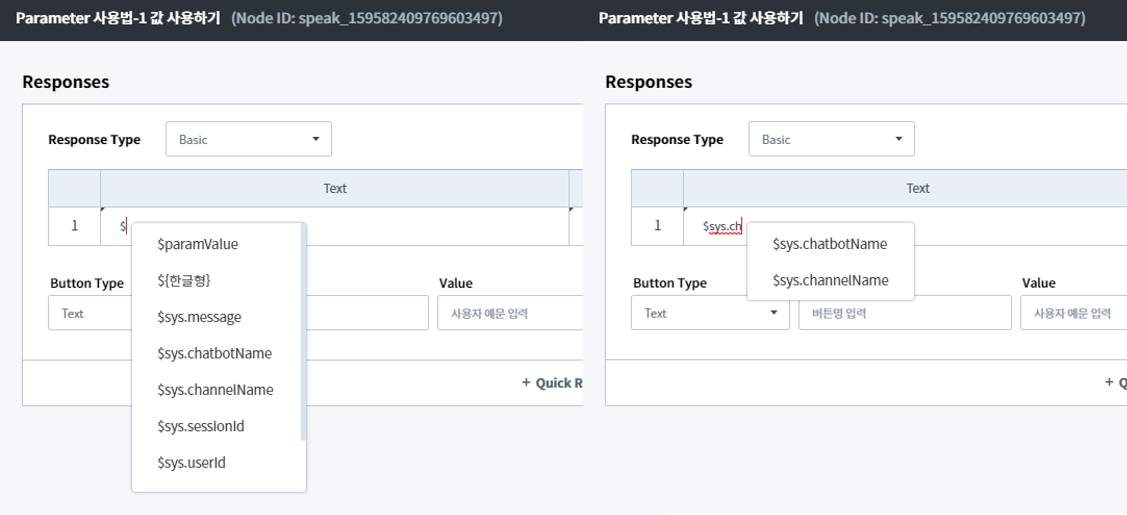The height and width of the screenshot is (515, 1127).
Task: Select $paramValue from the autocomplete list
Action: [x=198, y=244]
